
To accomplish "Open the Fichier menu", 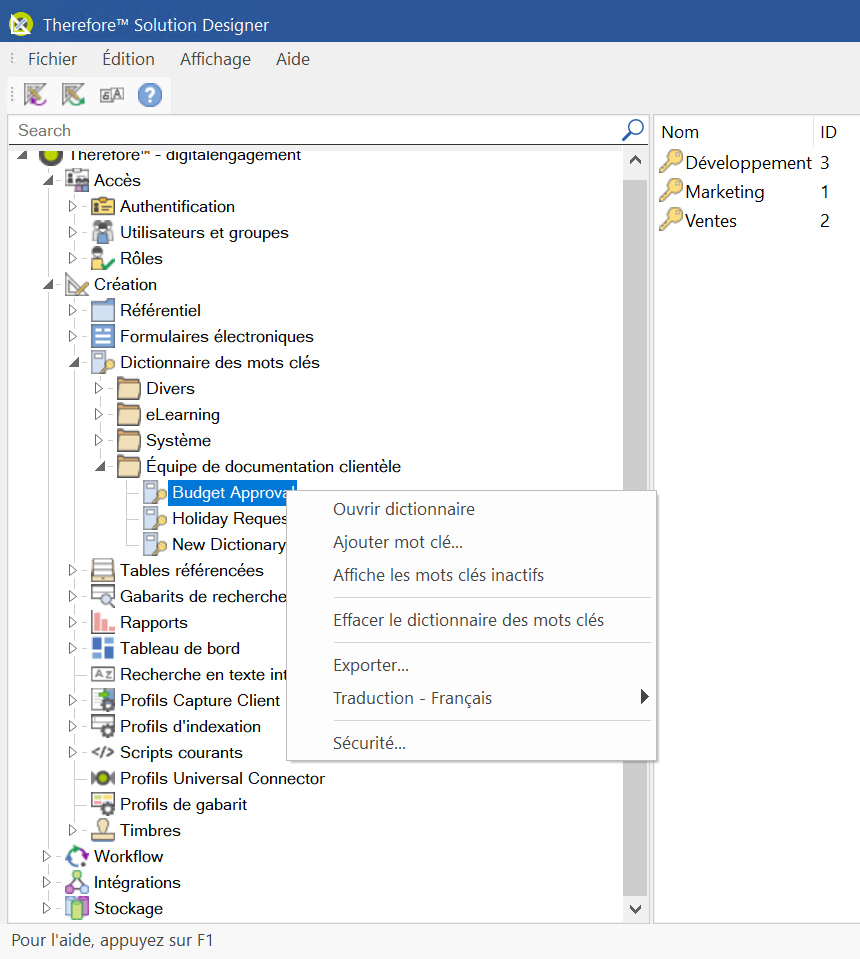I will pyautogui.click(x=53, y=59).
